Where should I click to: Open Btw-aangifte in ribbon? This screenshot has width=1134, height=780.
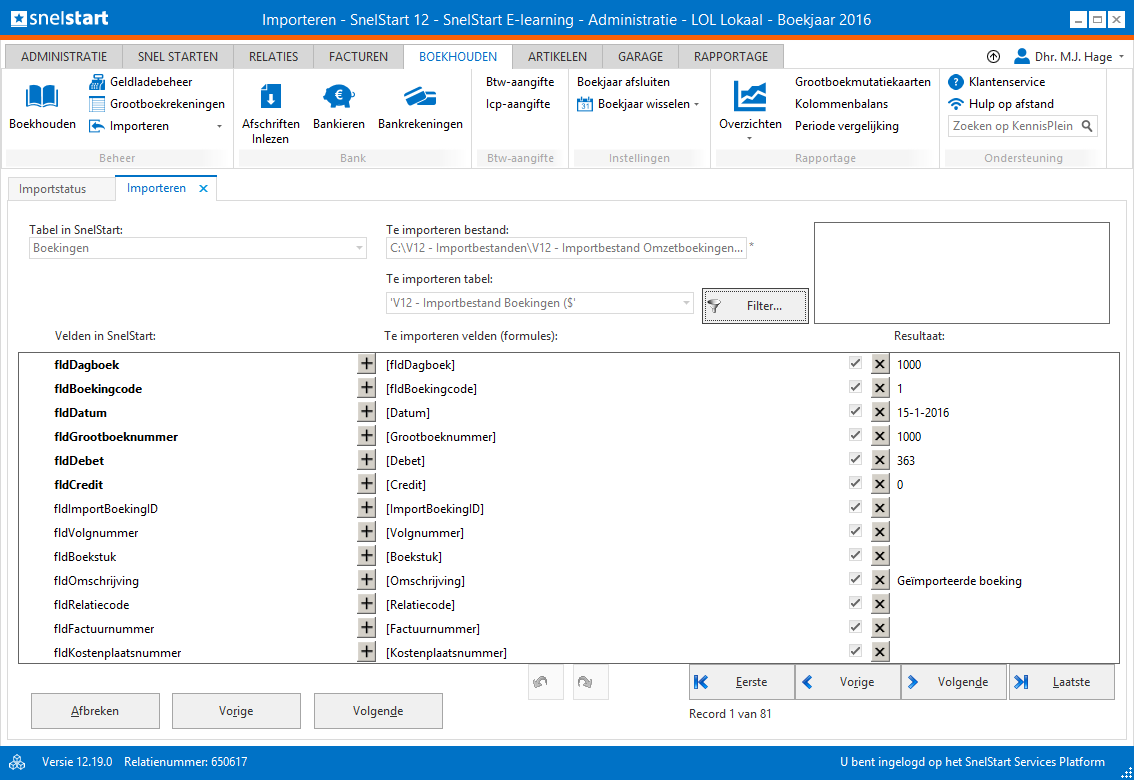click(x=520, y=82)
